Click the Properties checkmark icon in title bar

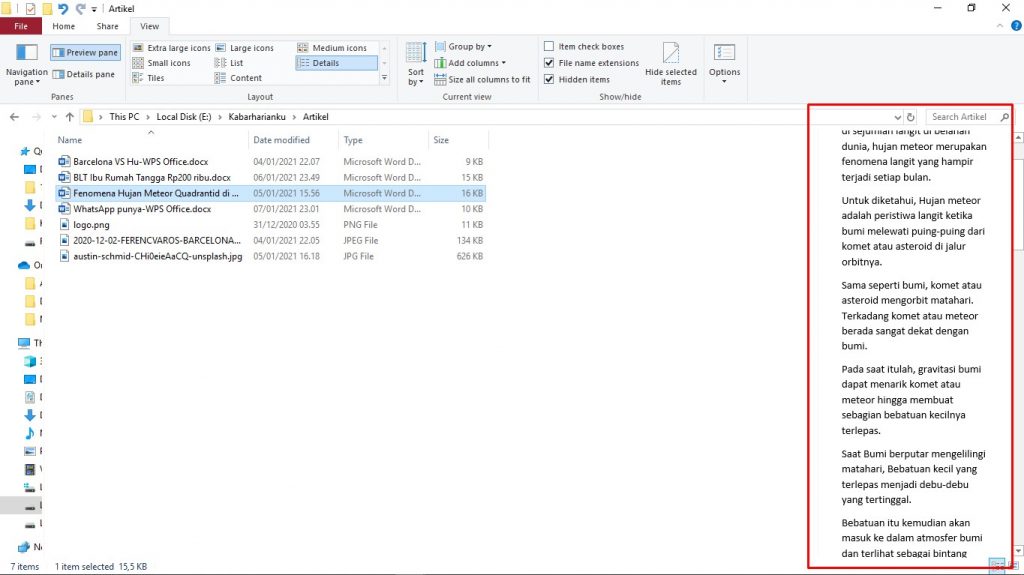[x=30, y=8]
